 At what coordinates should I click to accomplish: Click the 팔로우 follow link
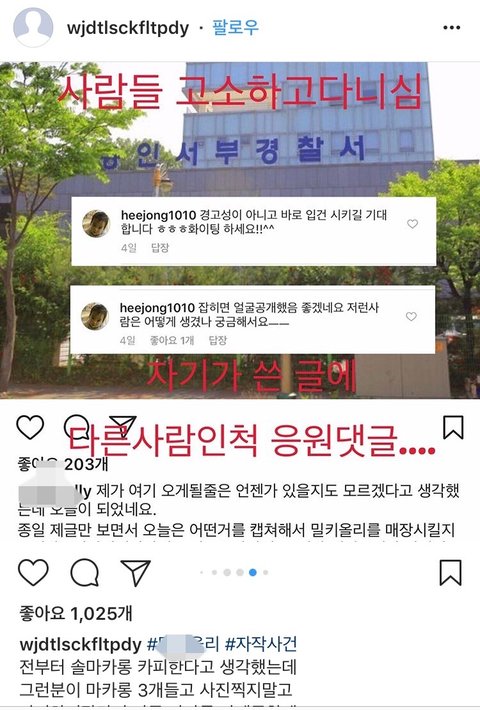pos(235,27)
